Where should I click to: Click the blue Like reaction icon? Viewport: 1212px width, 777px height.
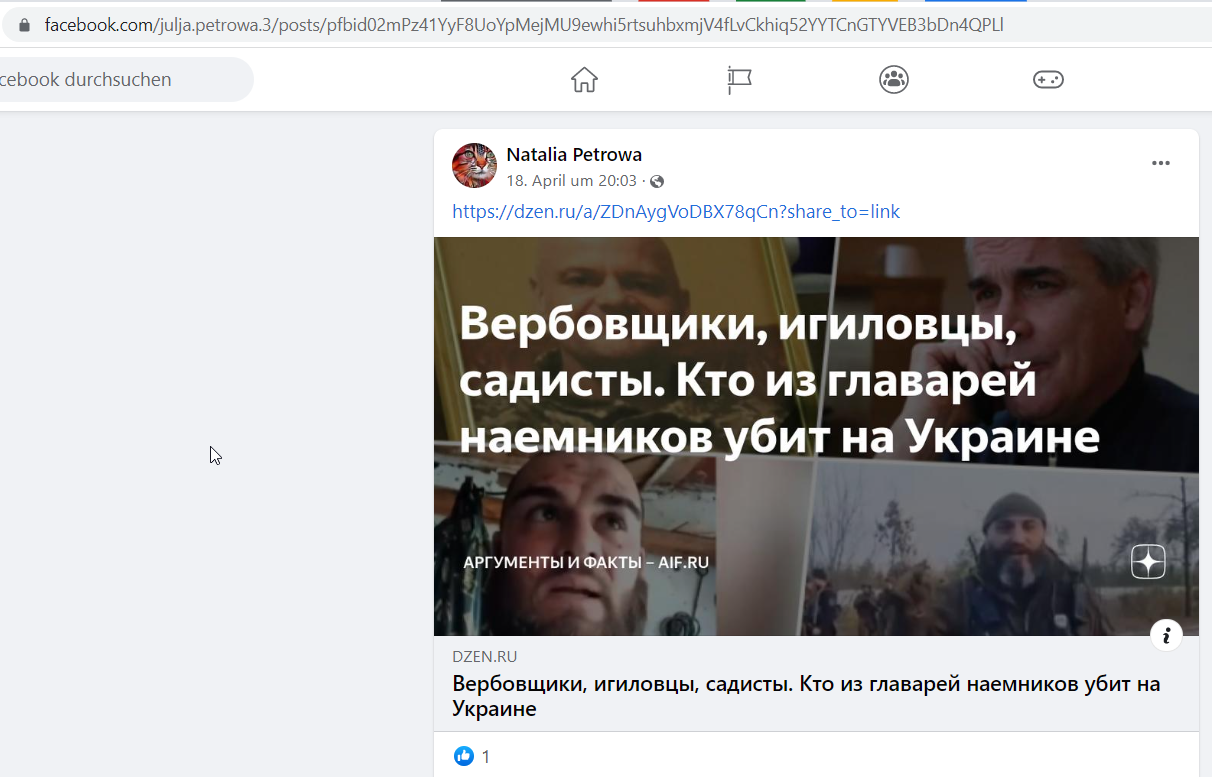click(x=464, y=756)
